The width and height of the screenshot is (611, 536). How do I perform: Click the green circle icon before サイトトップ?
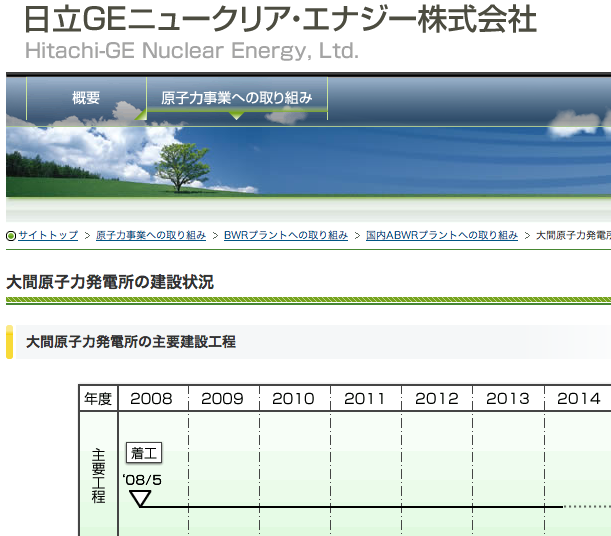click(x=11, y=236)
